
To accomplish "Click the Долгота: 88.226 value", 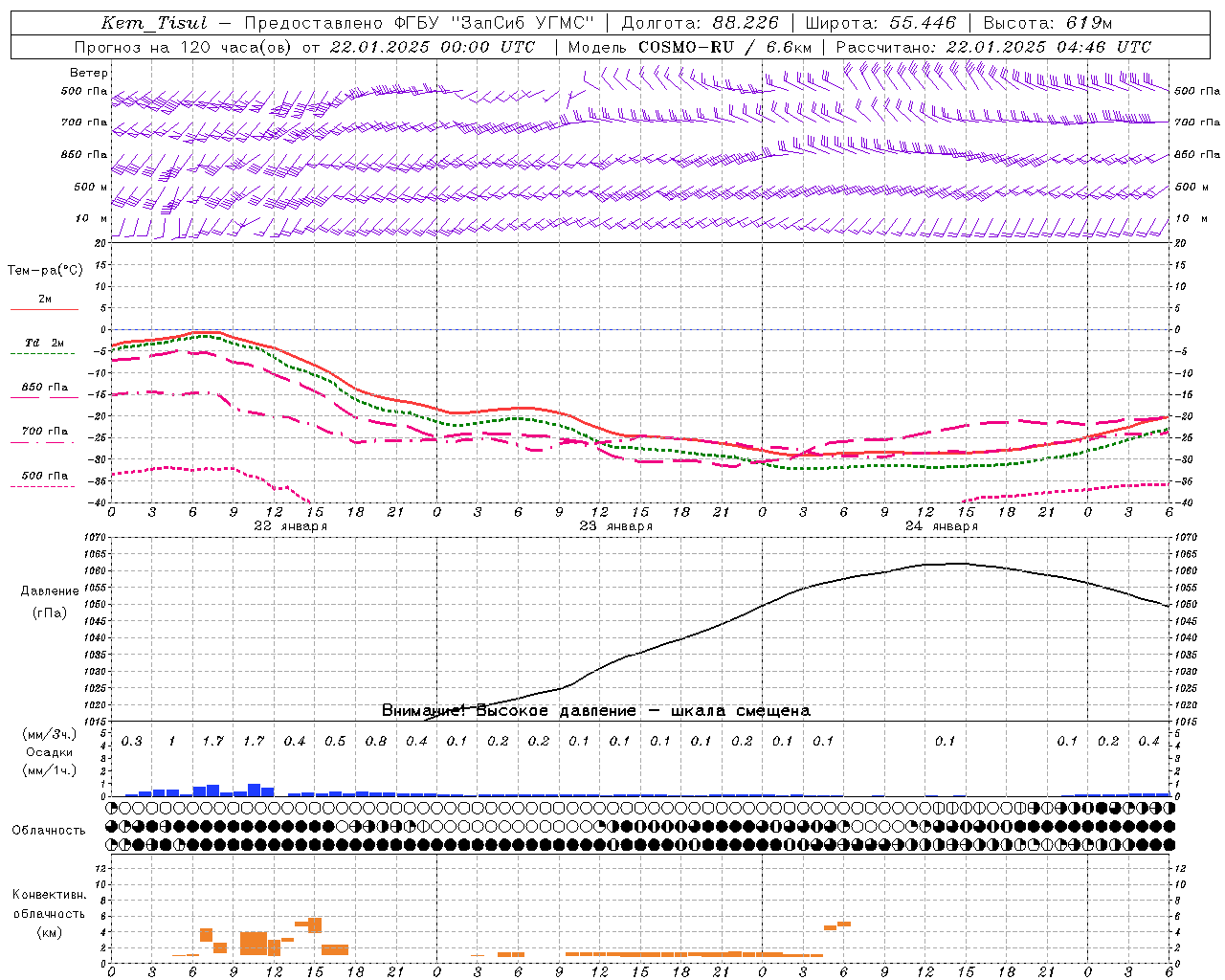I will coord(701,23).
